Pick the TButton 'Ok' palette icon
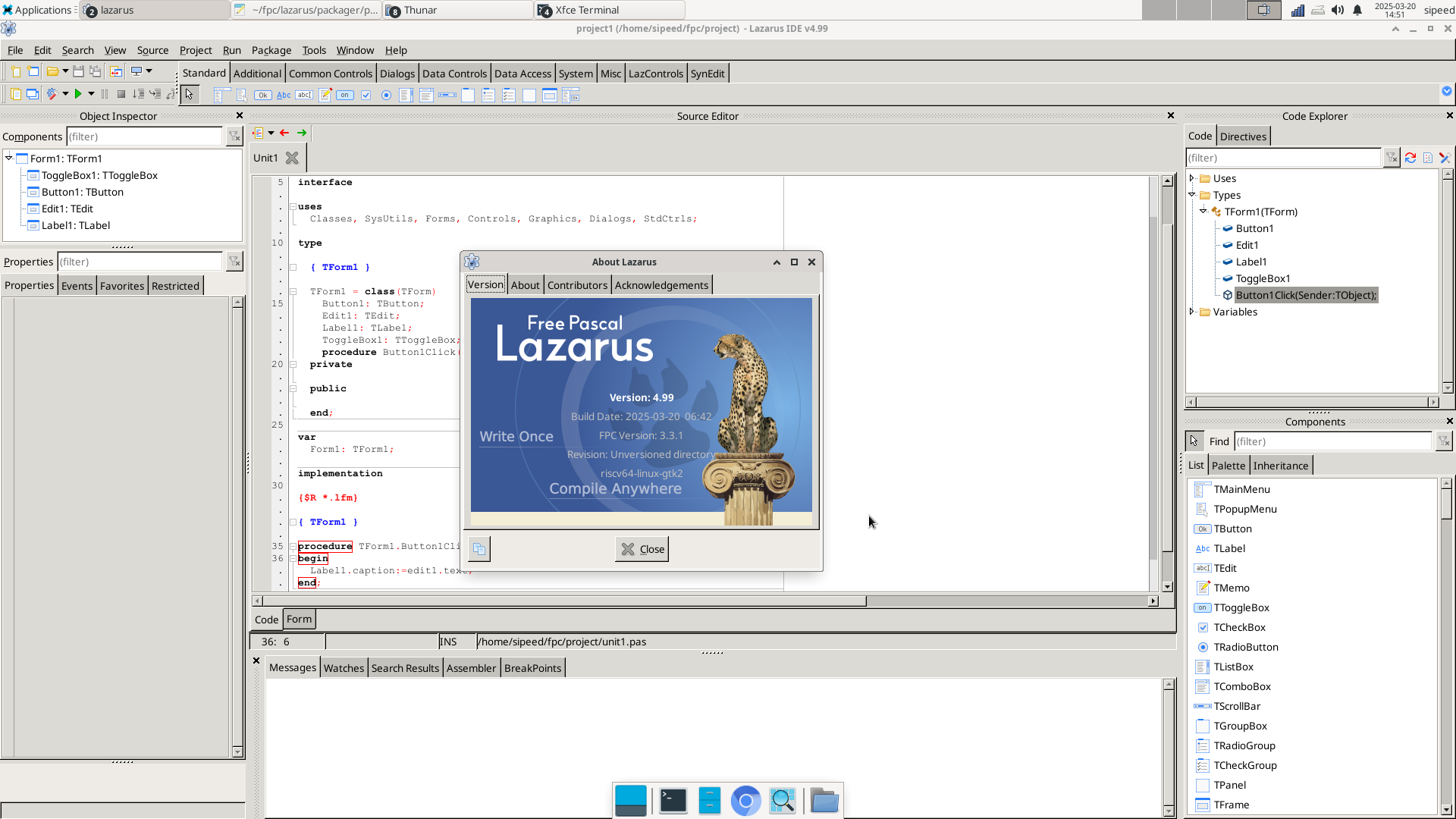Viewport: 1456px width, 819px height. pyautogui.click(x=262, y=95)
